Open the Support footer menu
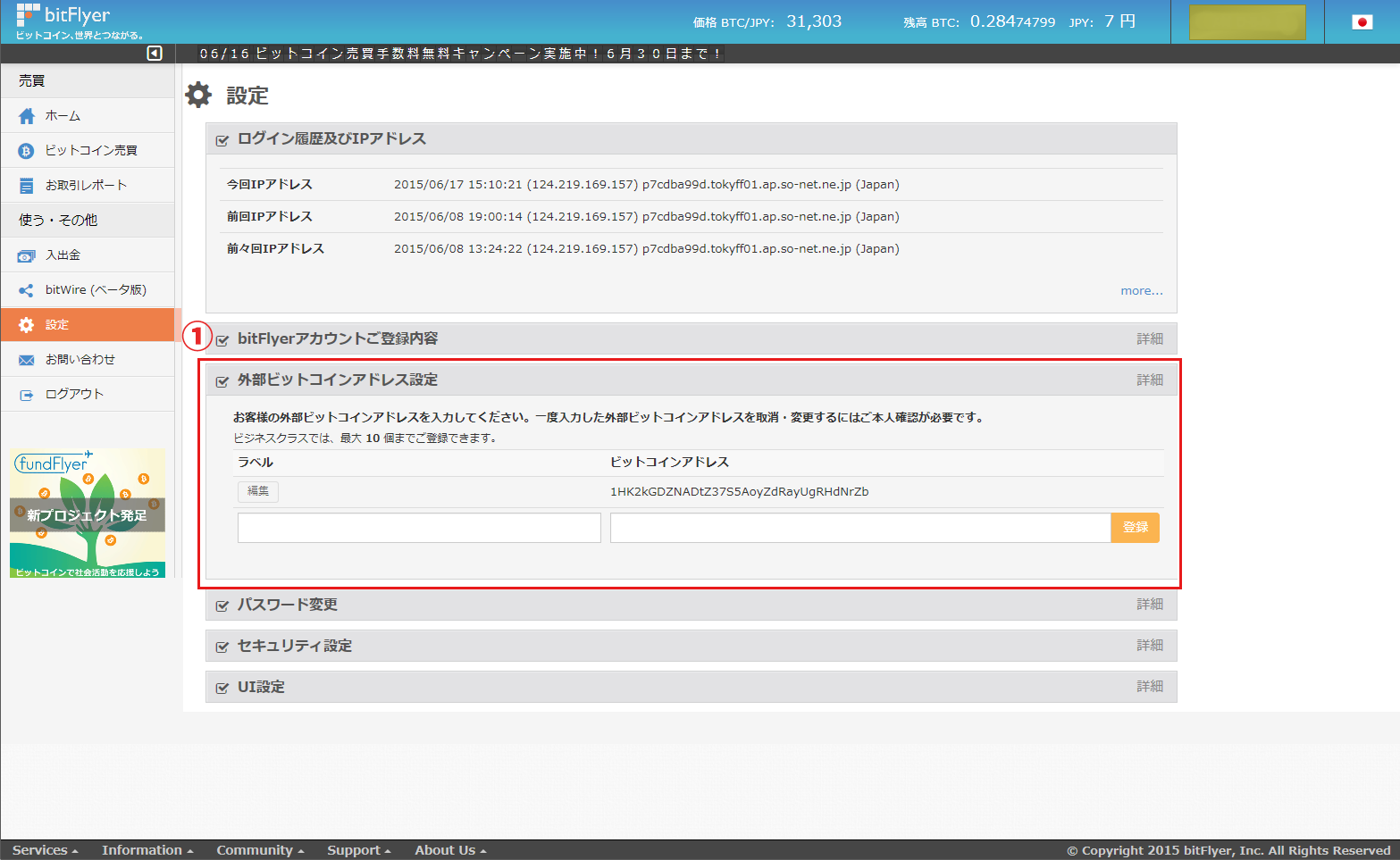Screen dimensions: 1400x860 (359, 850)
